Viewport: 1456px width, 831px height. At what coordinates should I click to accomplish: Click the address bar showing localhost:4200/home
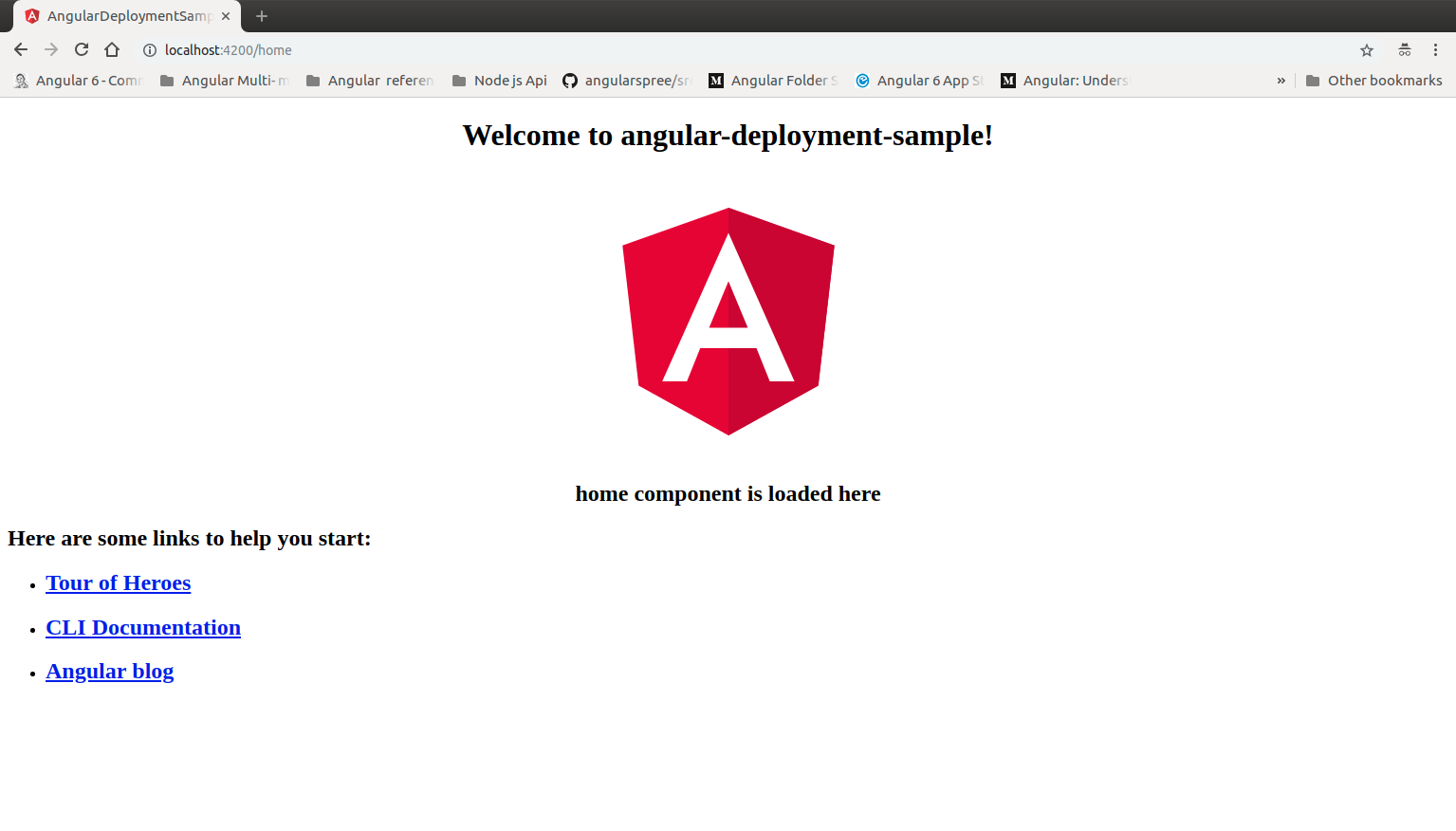[x=745, y=50]
